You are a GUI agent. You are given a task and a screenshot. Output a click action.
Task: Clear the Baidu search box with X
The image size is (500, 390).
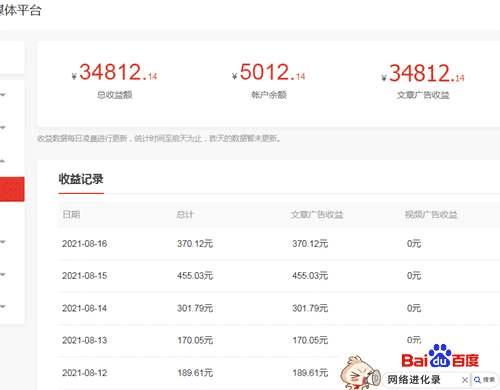coord(465,380)
